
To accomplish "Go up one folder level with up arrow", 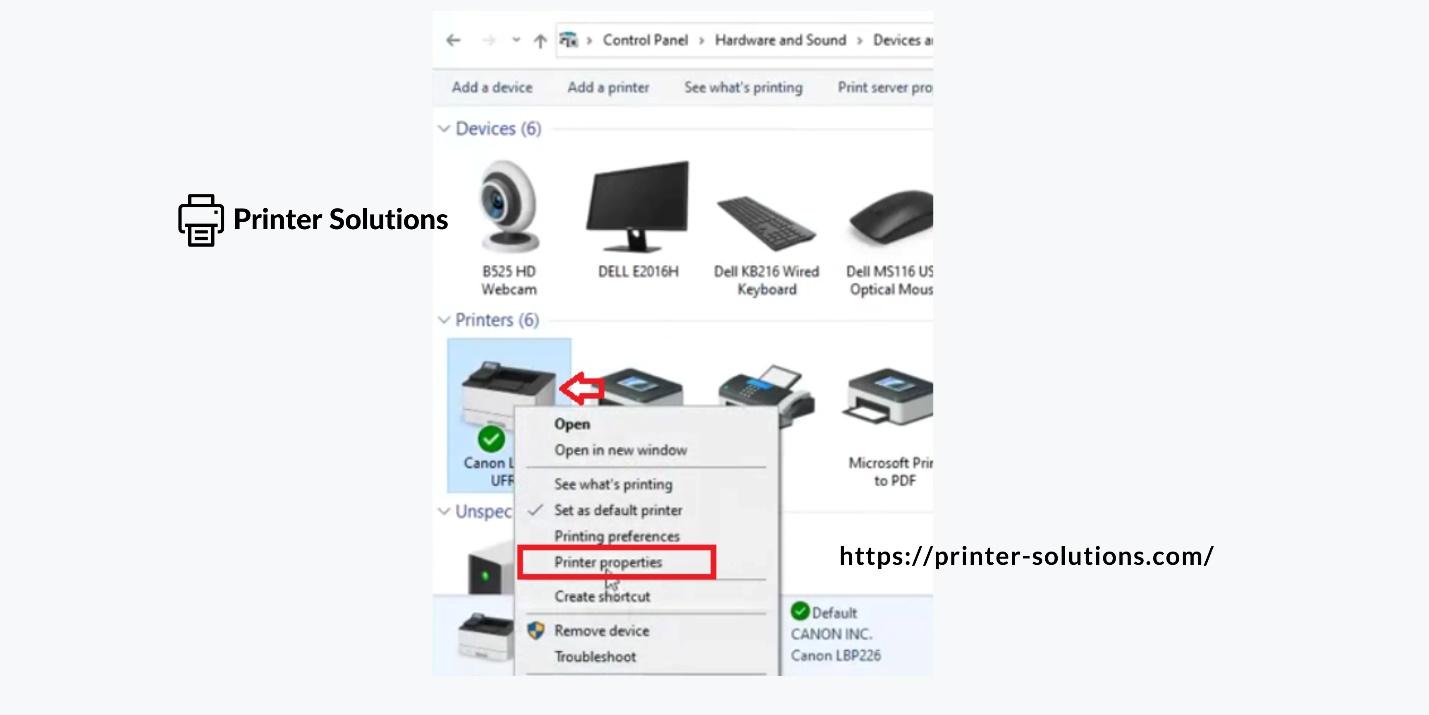I will tap(540, 41).
